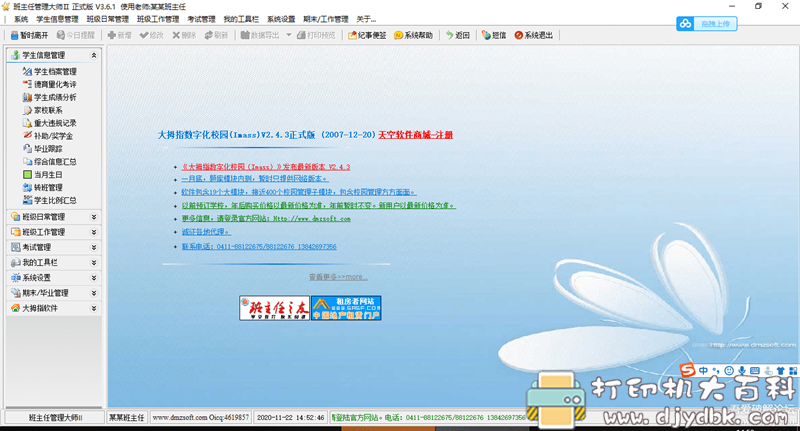This screenshot has width=800, height=431.
Task: Open 重大违纪记录 in the sidebar
Action: (49, 123)
